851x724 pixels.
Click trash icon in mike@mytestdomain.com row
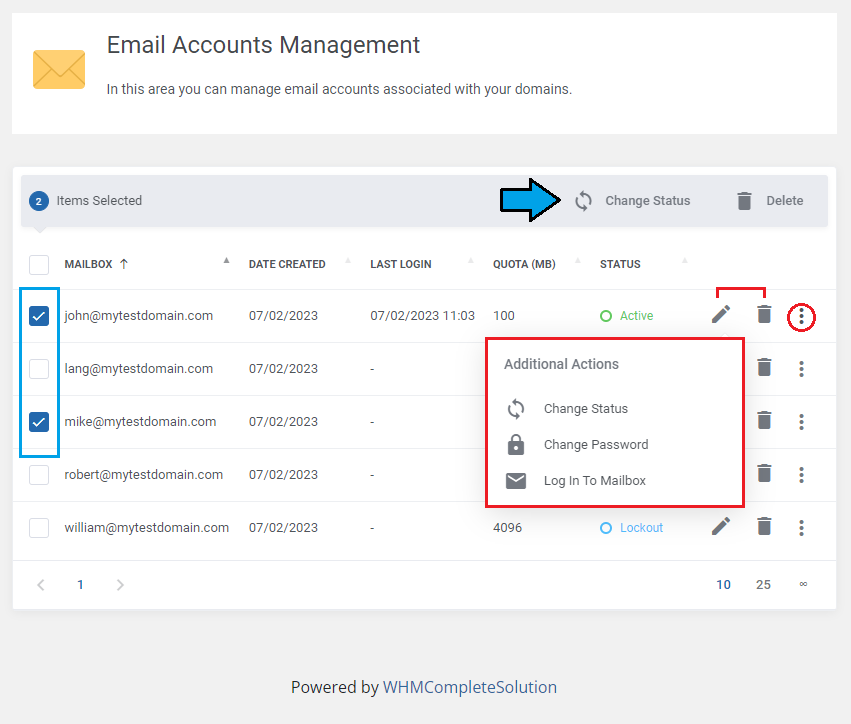click(x=764, y=420)
